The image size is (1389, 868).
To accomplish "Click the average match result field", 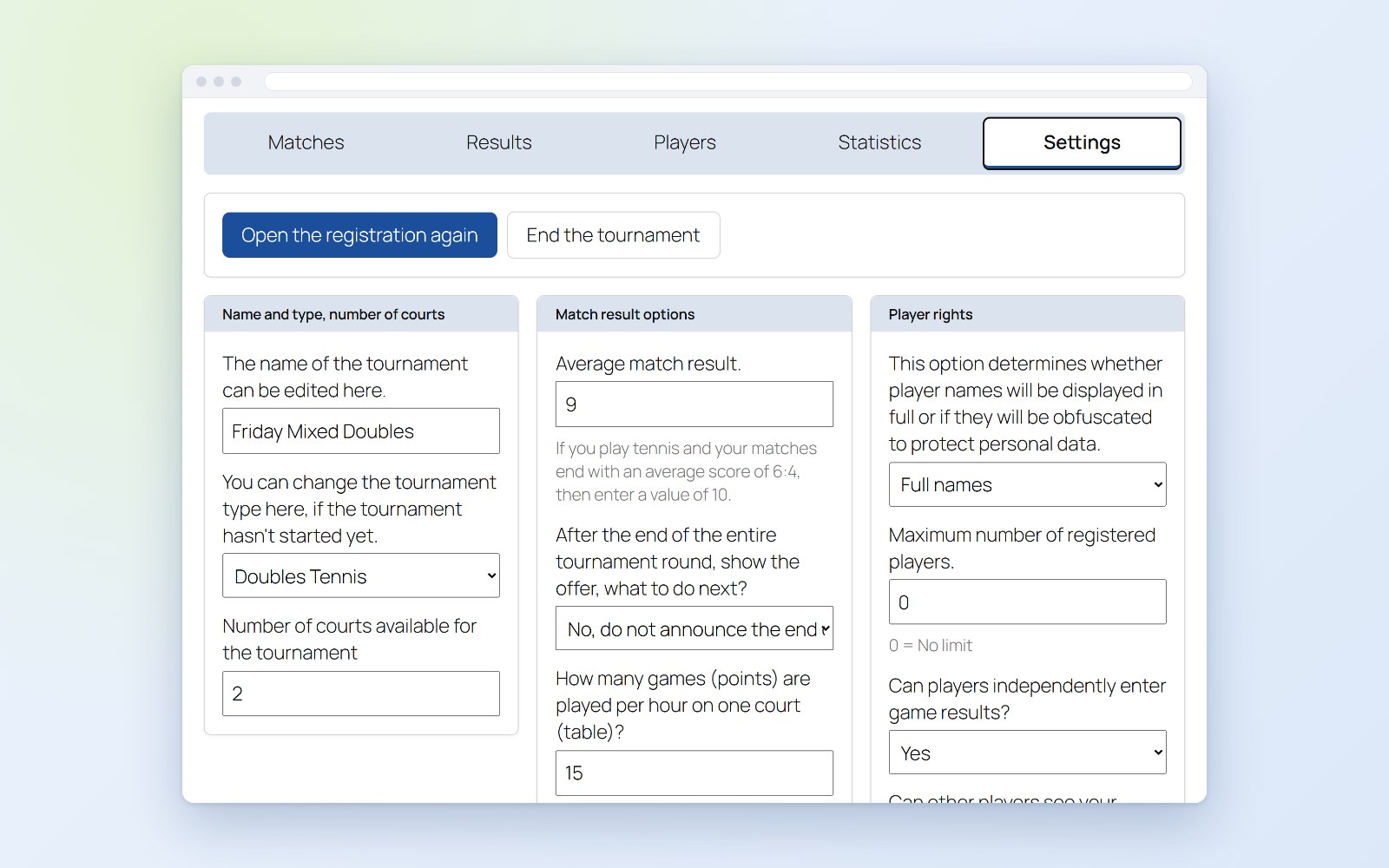I will [694, 404].
